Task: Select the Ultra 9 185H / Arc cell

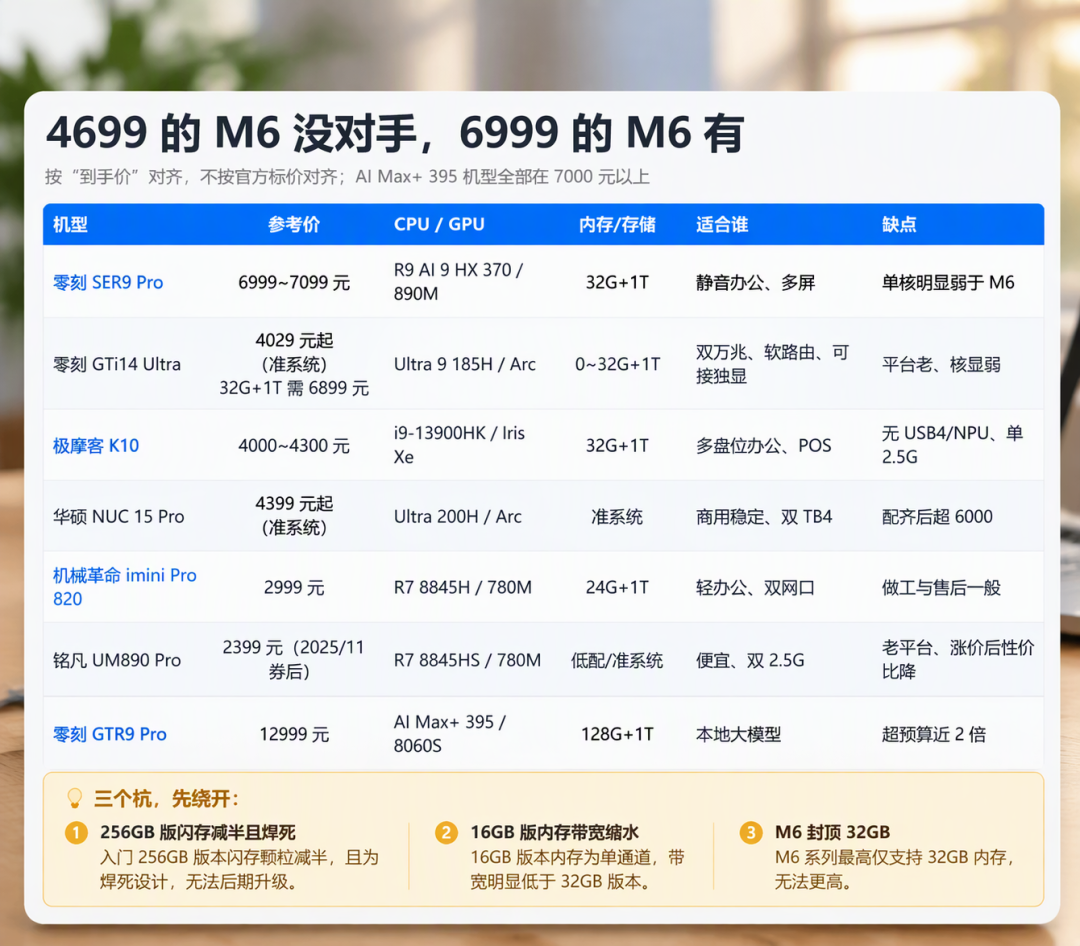Action: click(465, 364)
